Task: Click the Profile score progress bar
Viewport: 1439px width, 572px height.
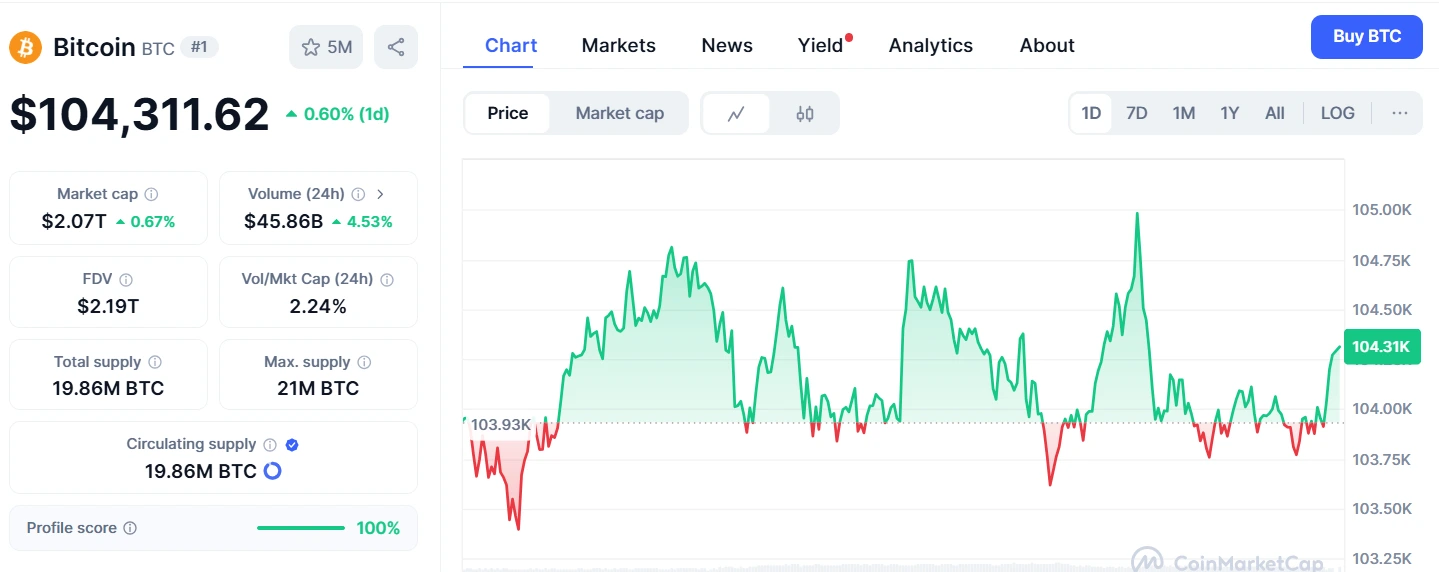Action: pyautogui.click(x=301, y=528)
